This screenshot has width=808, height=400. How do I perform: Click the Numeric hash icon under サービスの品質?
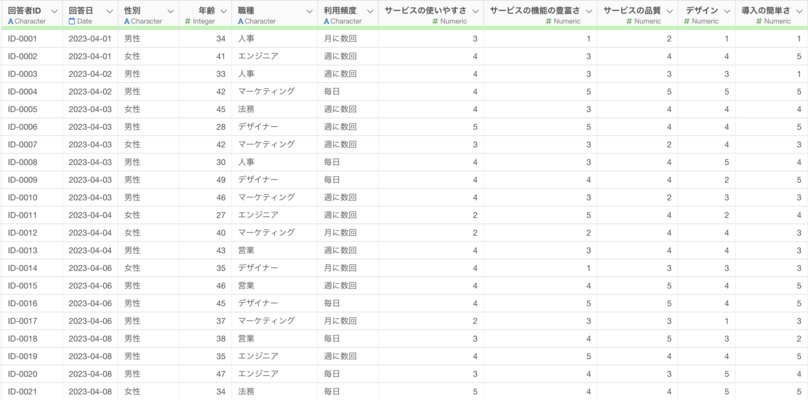[631, 21]
